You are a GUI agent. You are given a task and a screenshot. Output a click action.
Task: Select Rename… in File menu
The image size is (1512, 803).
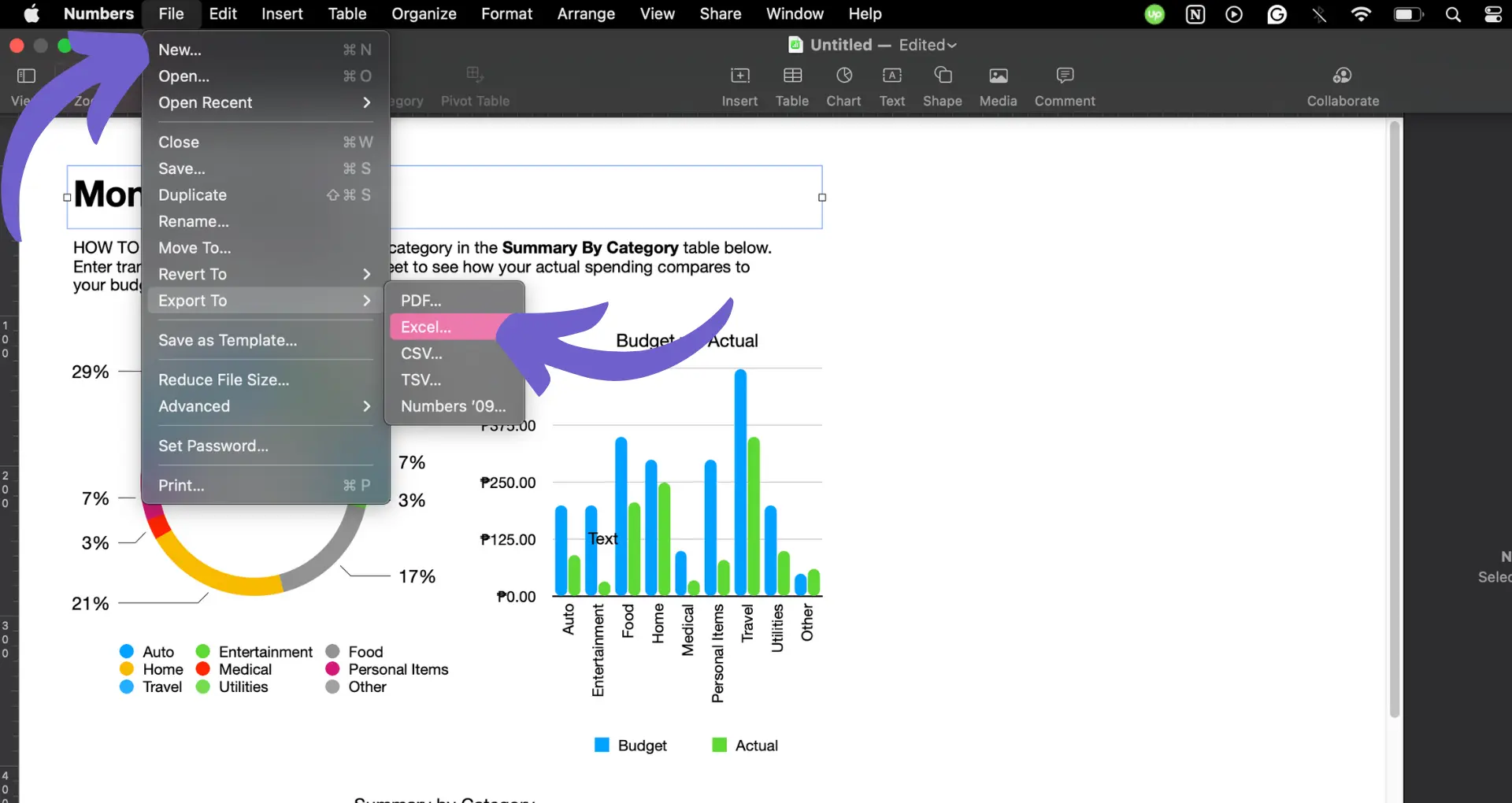coord(265,221)
